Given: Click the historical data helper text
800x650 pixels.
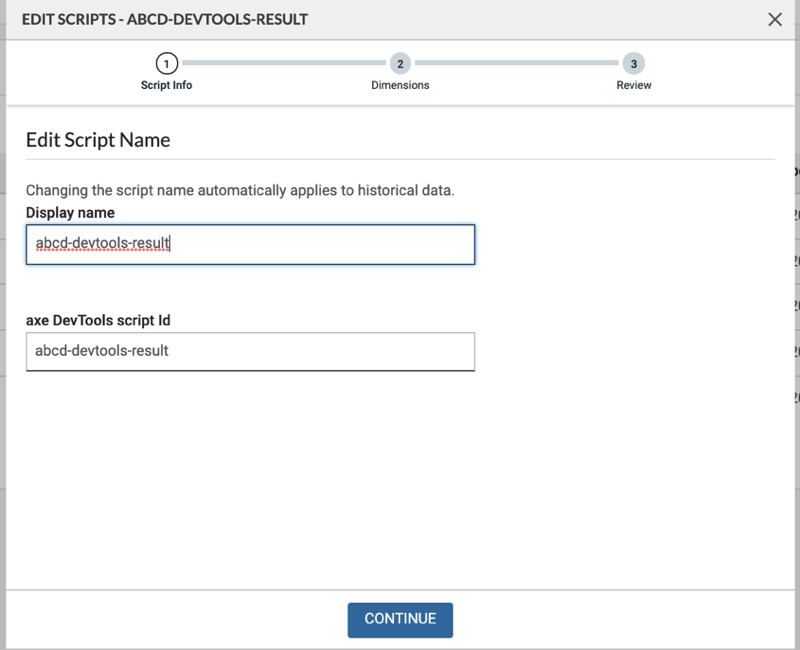Looking at the screenshot, I should [x=240, y=190].
